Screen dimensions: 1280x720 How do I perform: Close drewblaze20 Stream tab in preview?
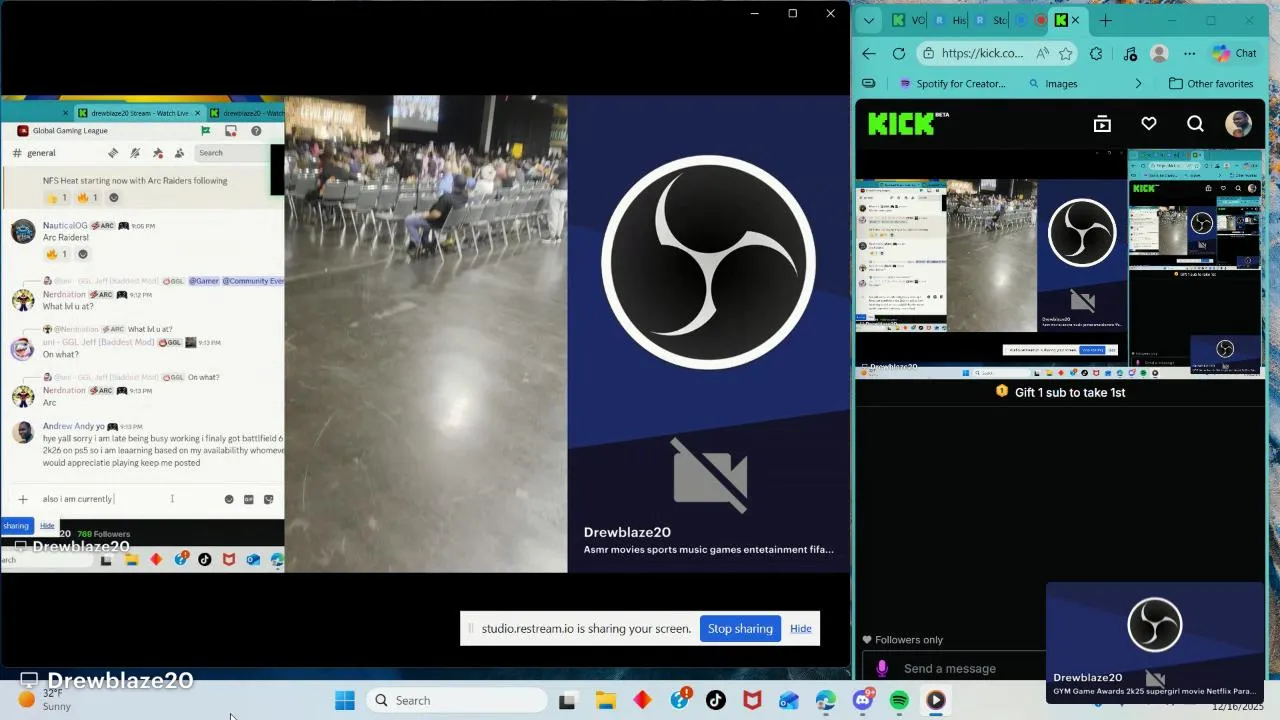[x=198, y=113]
